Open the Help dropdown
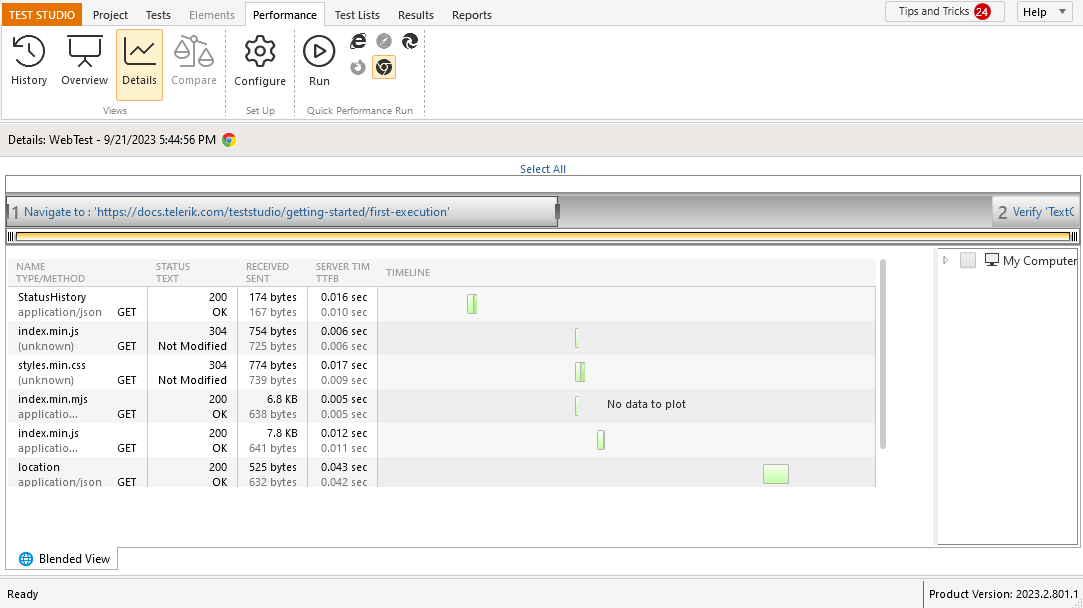This screenshot has height=608, width=1083. [1044, 12]
